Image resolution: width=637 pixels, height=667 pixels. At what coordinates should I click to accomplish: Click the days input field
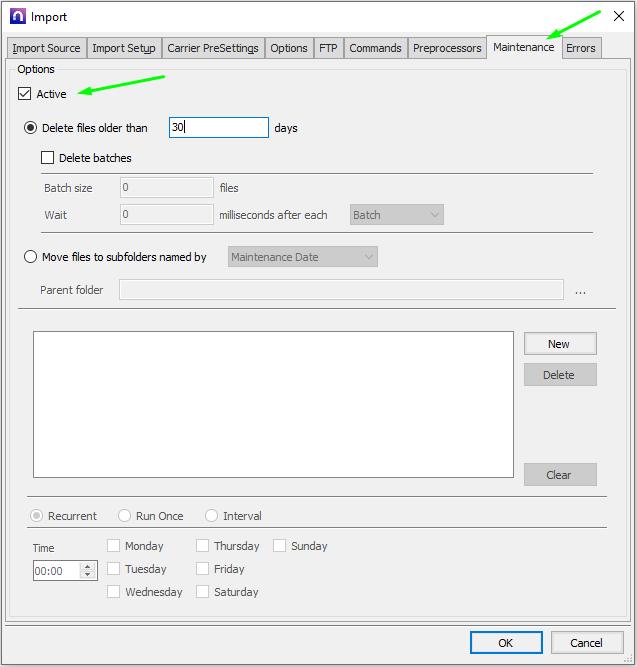click(219, 128)
